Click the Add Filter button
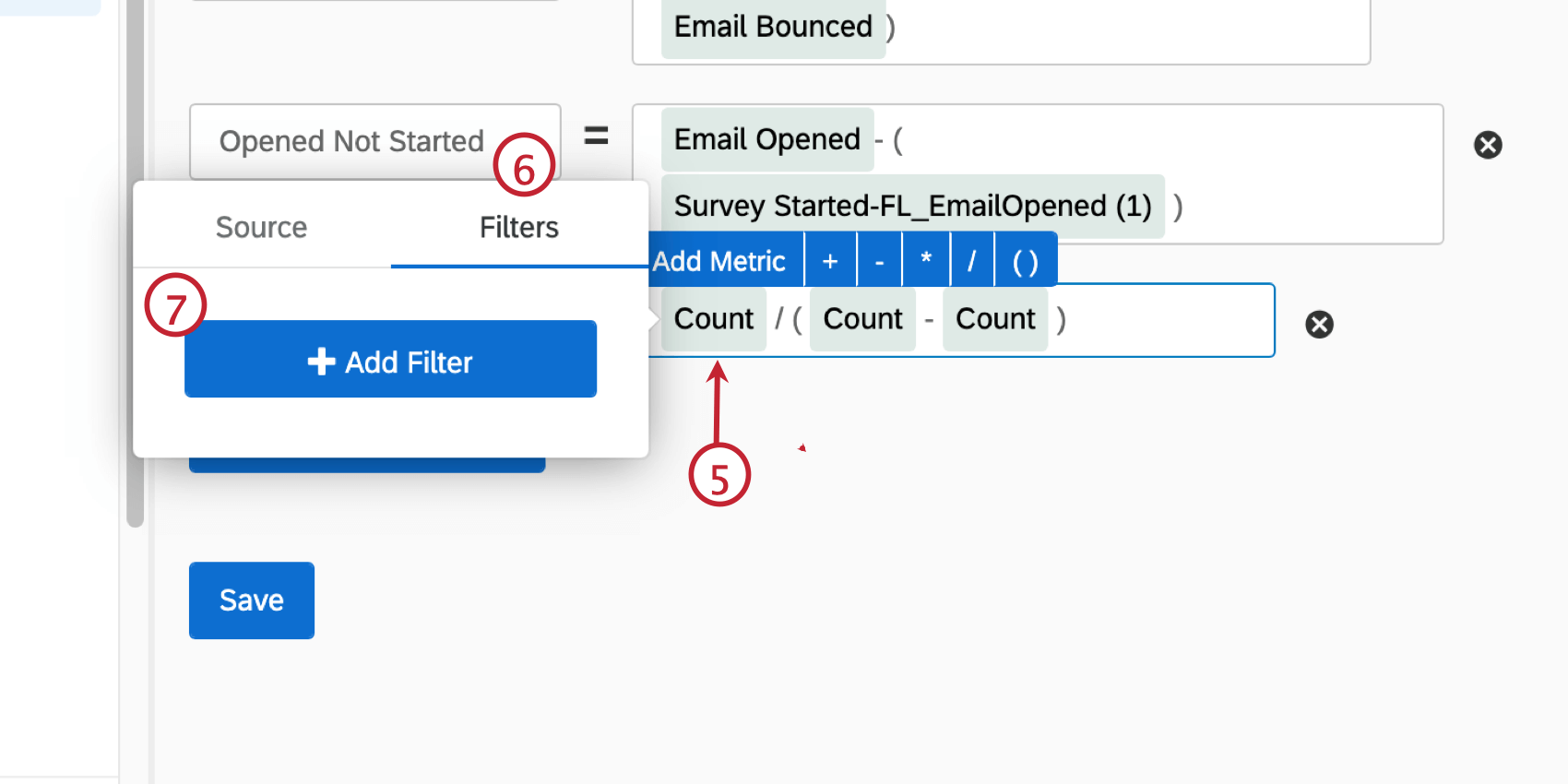 (x=390, y=360)
